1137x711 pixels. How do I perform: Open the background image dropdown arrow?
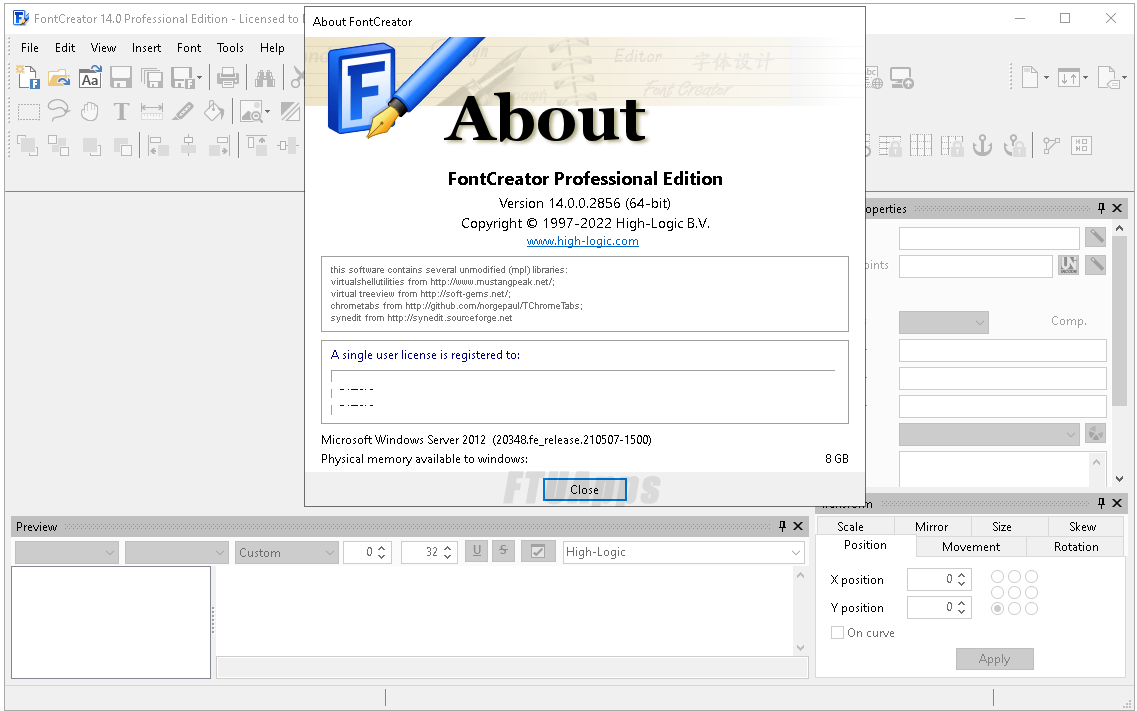click(268, 112)
